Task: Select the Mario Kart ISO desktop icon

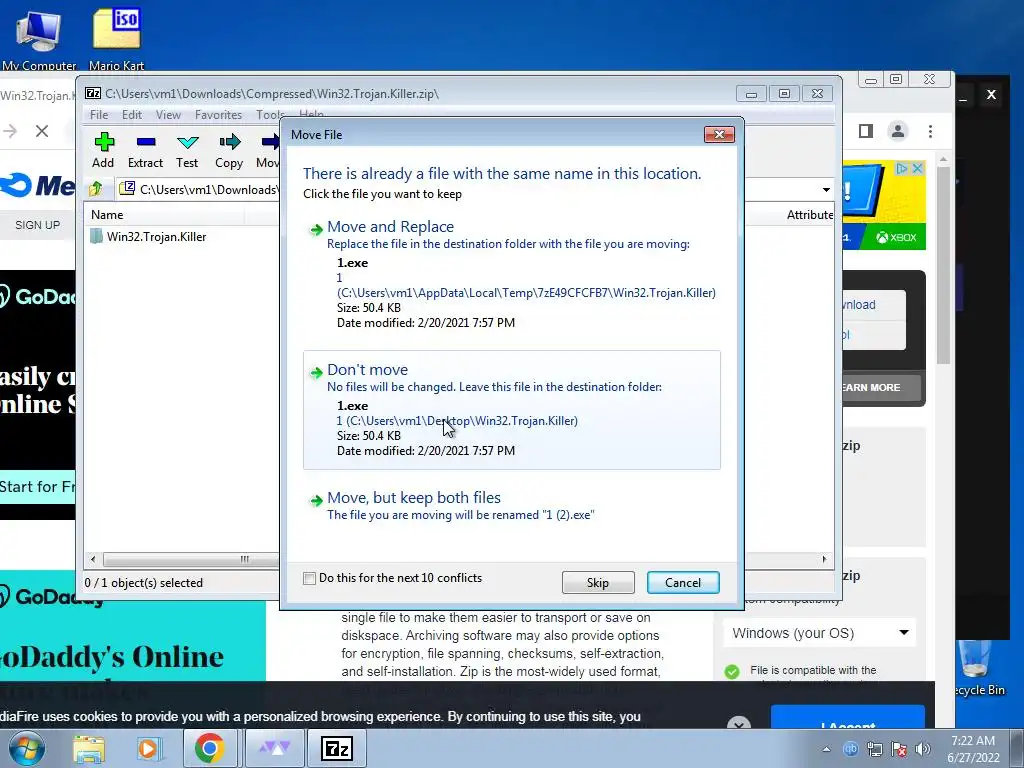Action: click(116, 38)
